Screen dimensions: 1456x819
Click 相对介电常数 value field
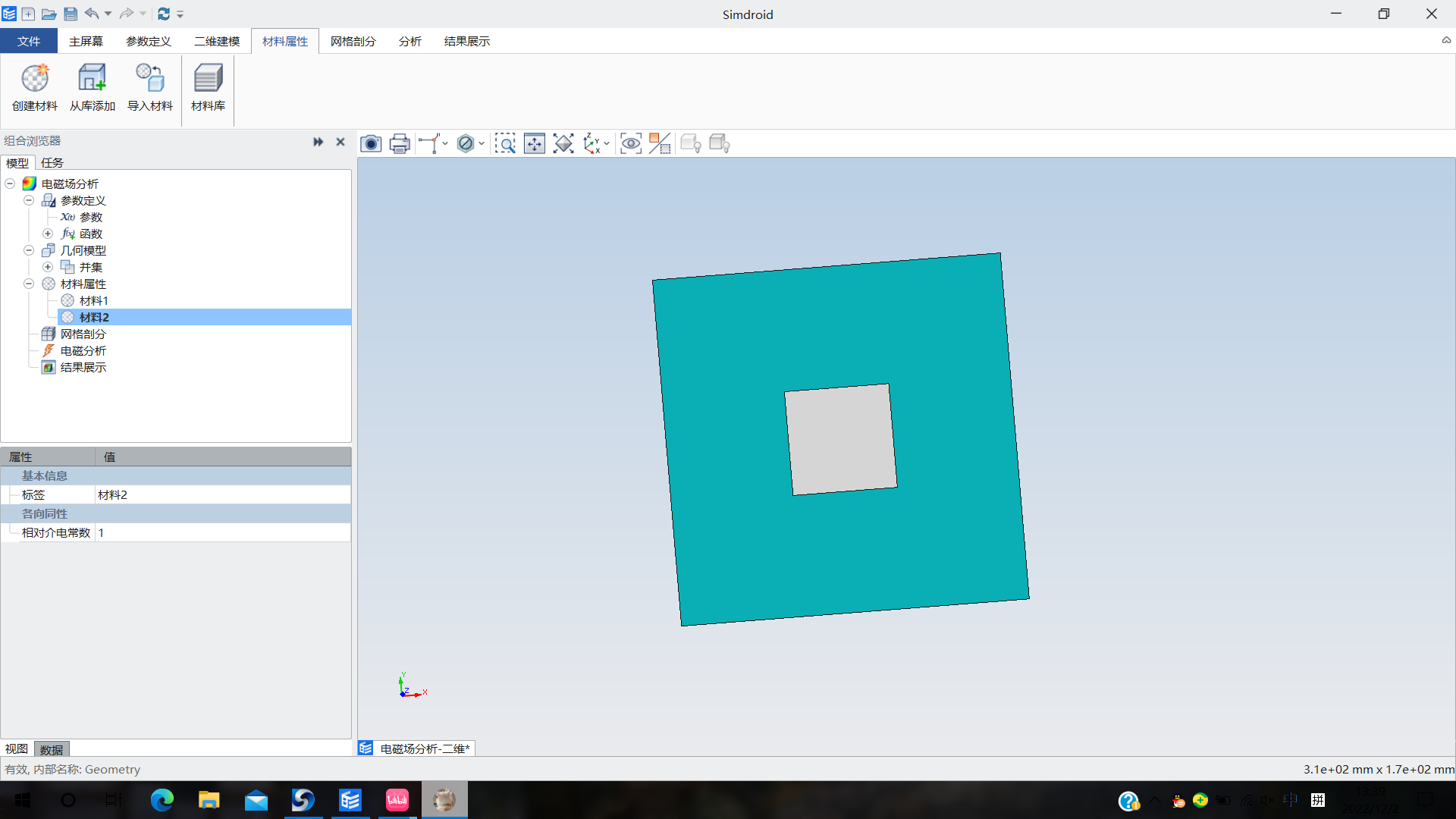[223, 532]
